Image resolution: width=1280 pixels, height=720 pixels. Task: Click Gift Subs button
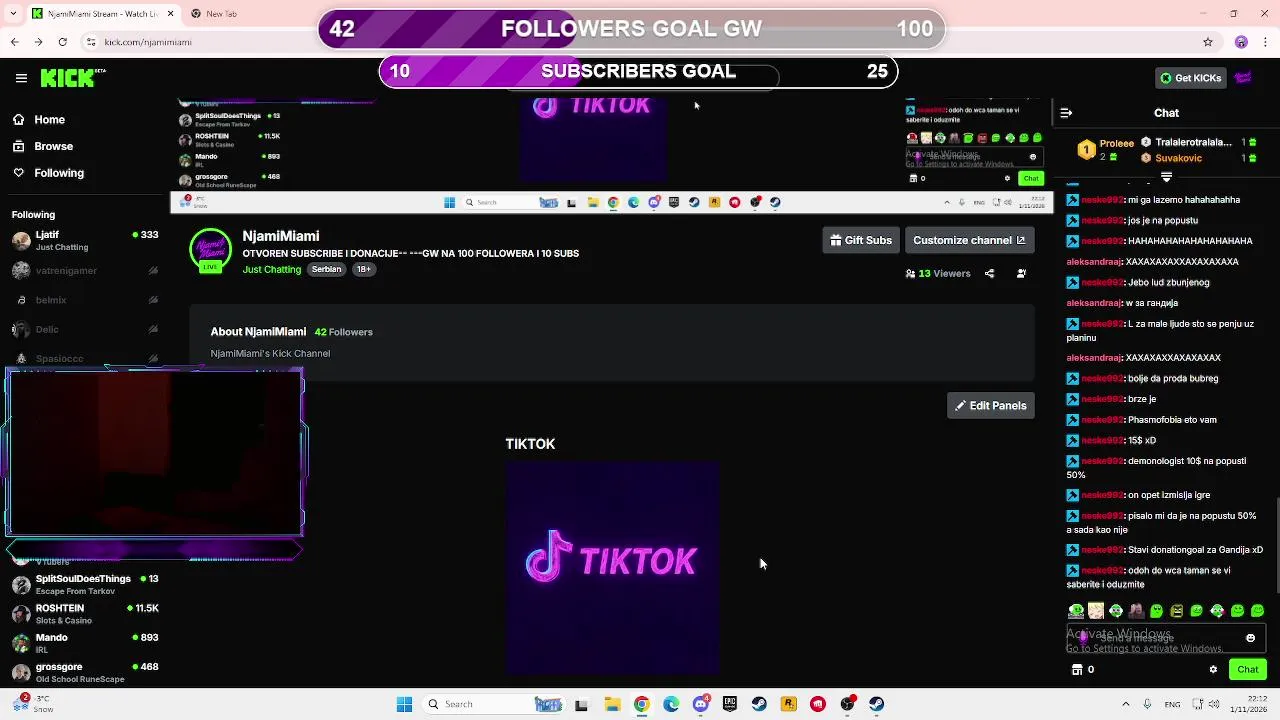click(860, 240)
